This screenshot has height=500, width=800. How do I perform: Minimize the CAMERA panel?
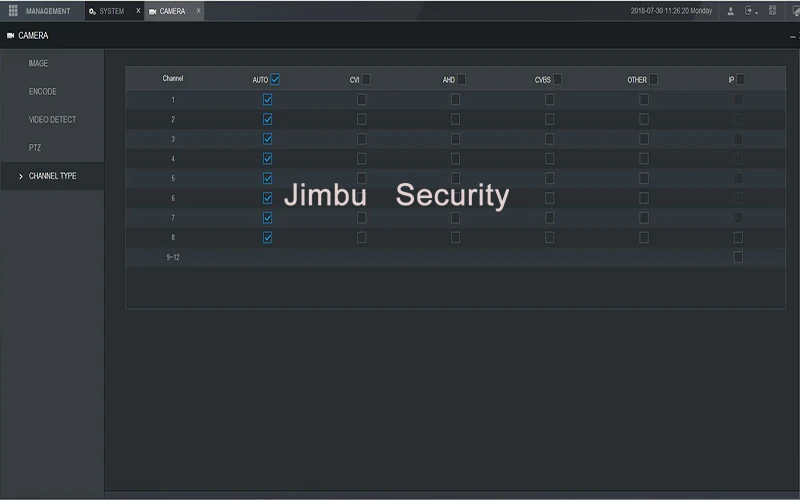click(x=792, y=37)
